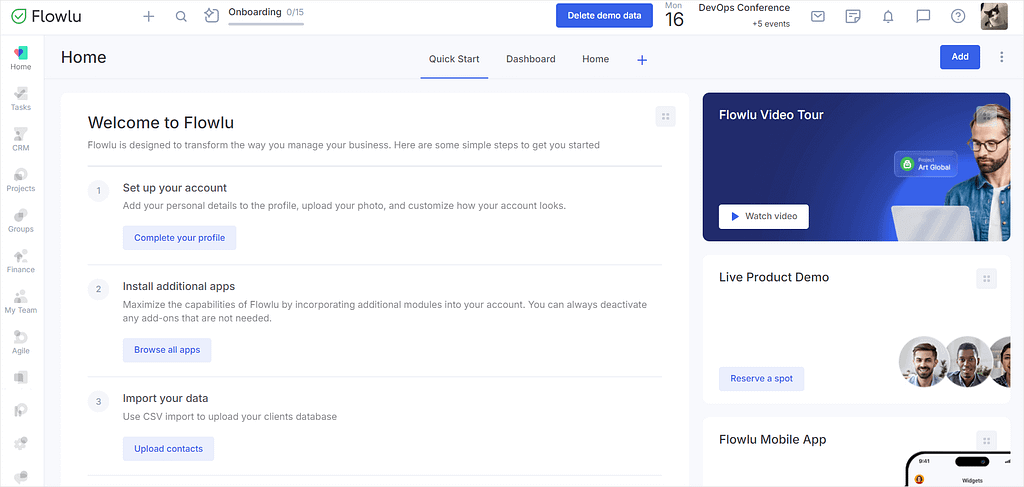
Task: Click Browse all apps
Action: (x=167, y=350)
